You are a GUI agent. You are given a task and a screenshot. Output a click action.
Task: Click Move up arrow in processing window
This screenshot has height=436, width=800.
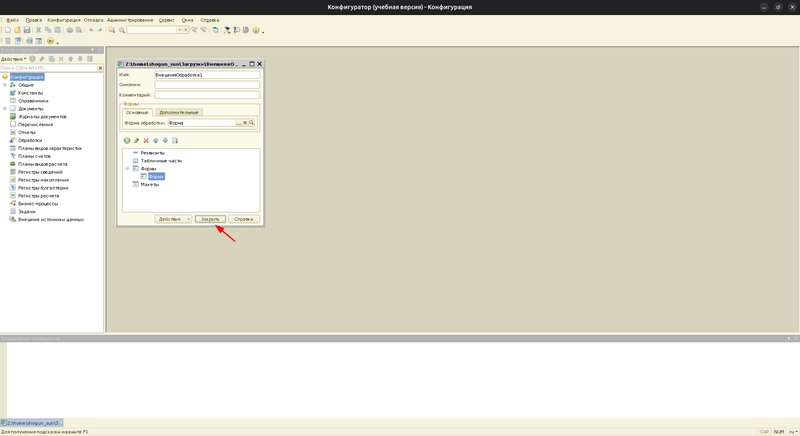pos(156,140)
